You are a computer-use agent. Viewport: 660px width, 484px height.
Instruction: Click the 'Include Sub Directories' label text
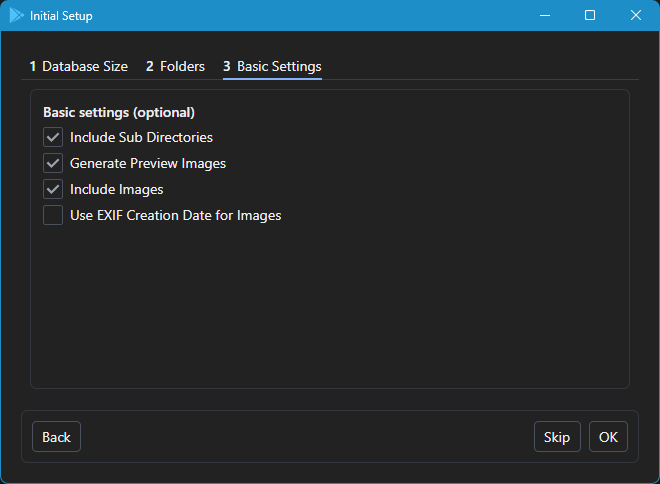(x=141, y=137)
